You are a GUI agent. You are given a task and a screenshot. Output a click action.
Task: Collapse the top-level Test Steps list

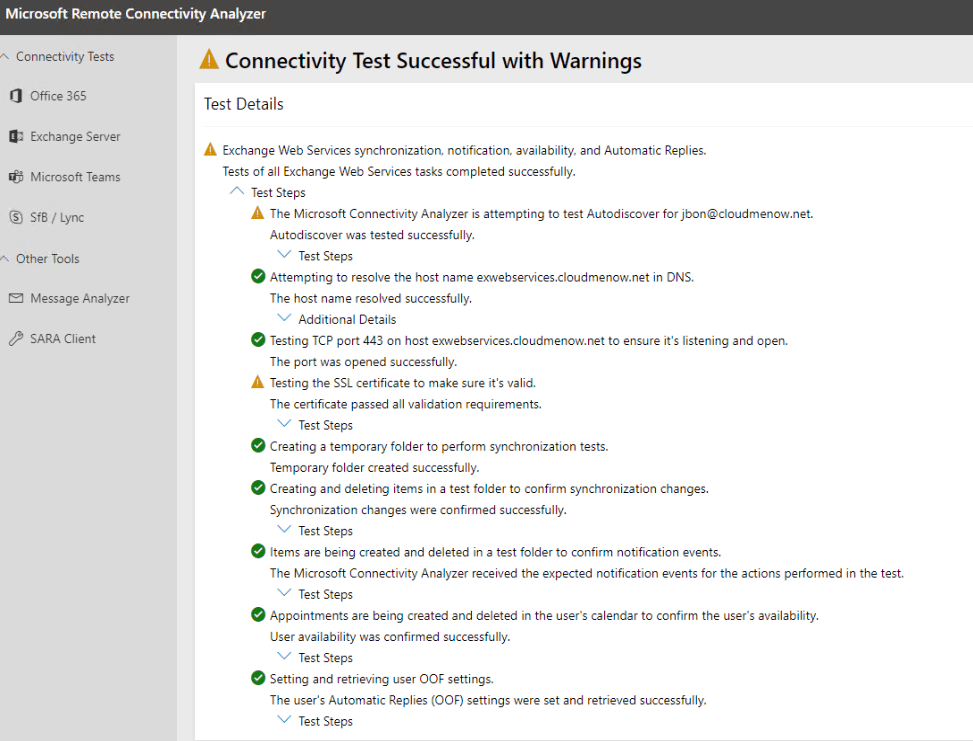[x=237, y=192]
